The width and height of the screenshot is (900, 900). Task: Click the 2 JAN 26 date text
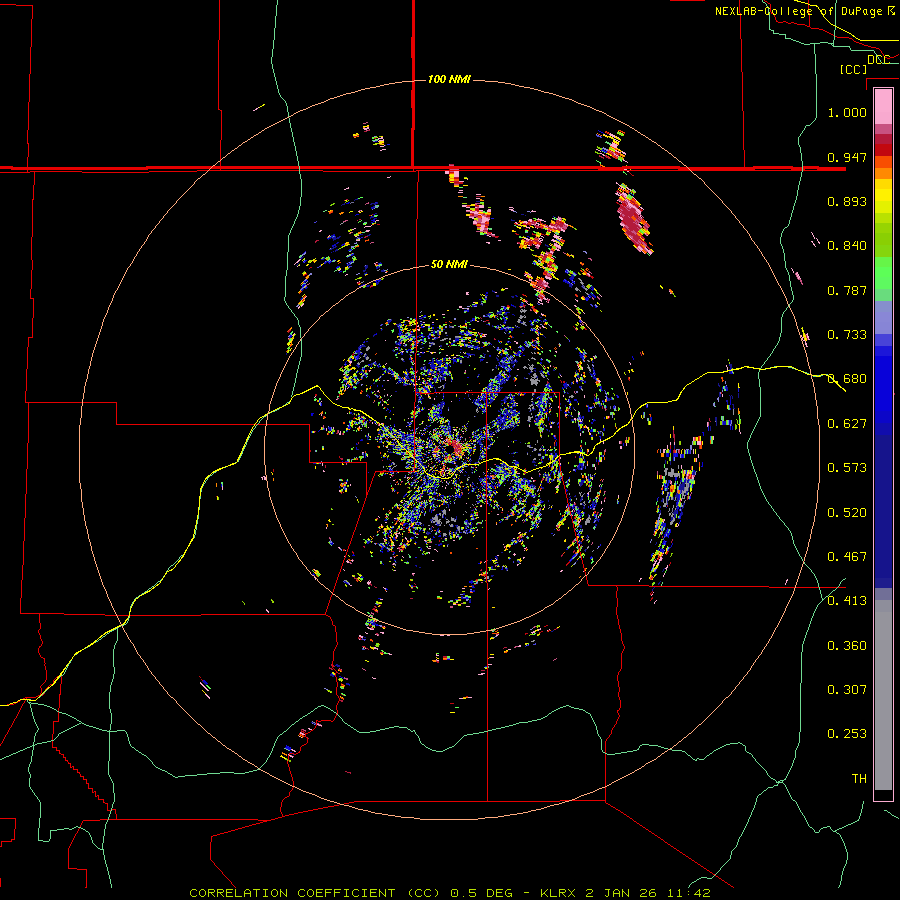[x=624, y=893]
